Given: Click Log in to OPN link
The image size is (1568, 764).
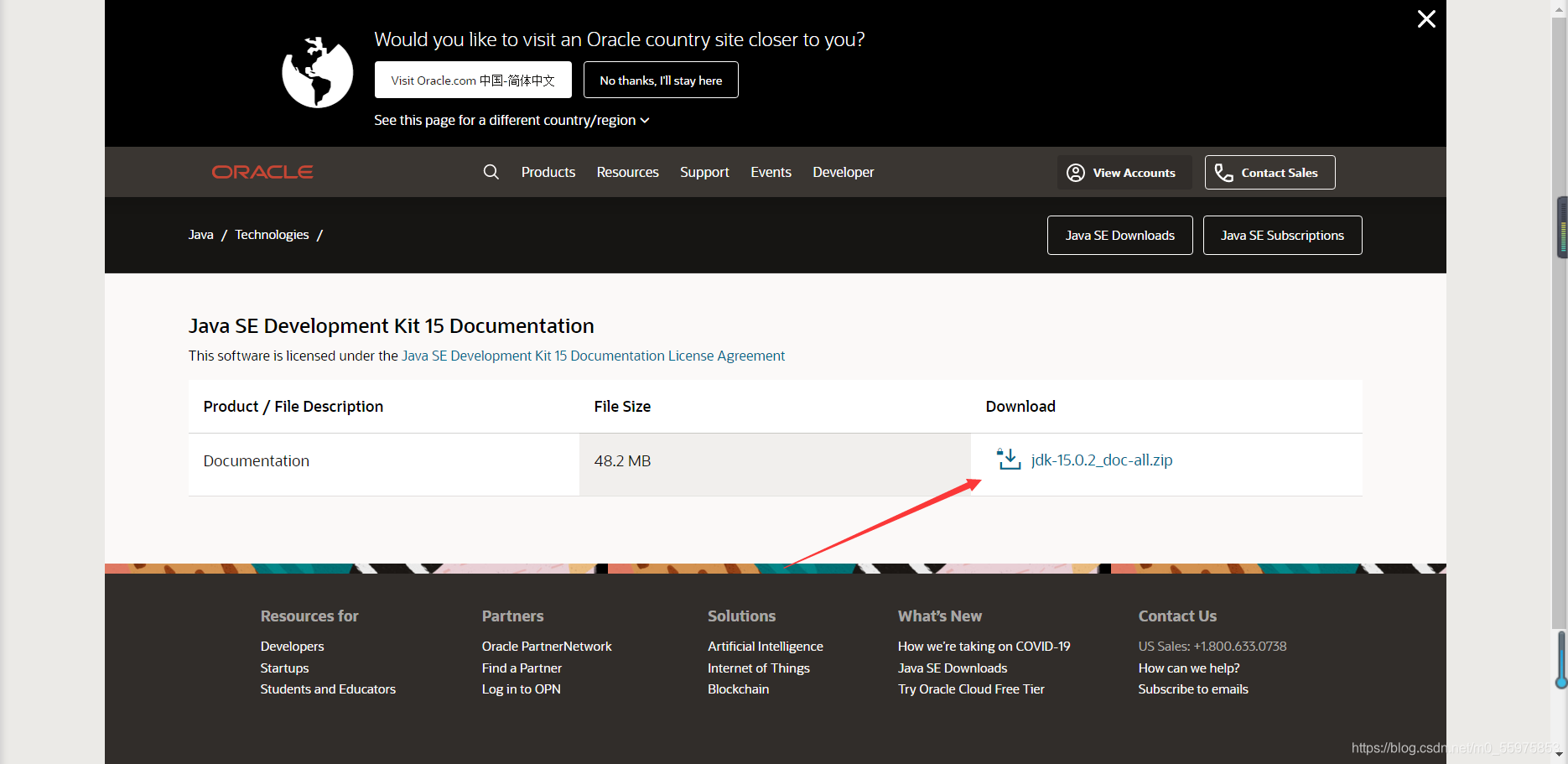Looking at the screenshot, I should coord(522,689).
